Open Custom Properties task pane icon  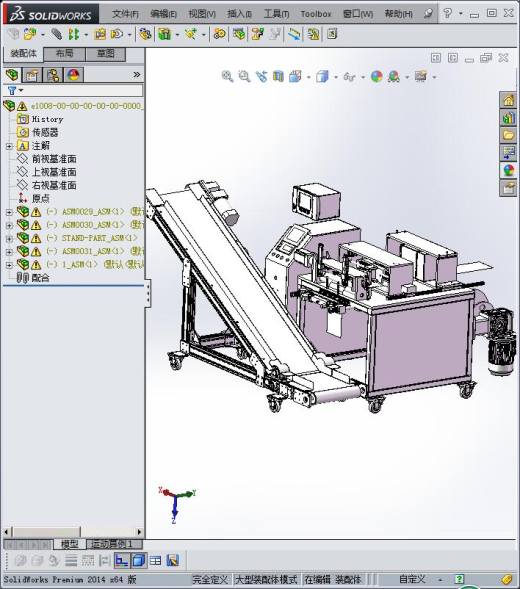click(508, 188)
